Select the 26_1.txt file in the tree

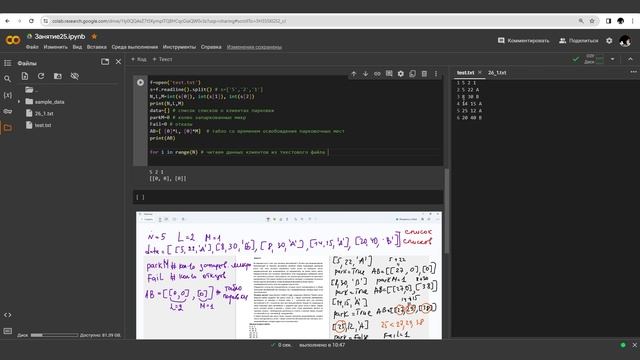click(44, 113)
